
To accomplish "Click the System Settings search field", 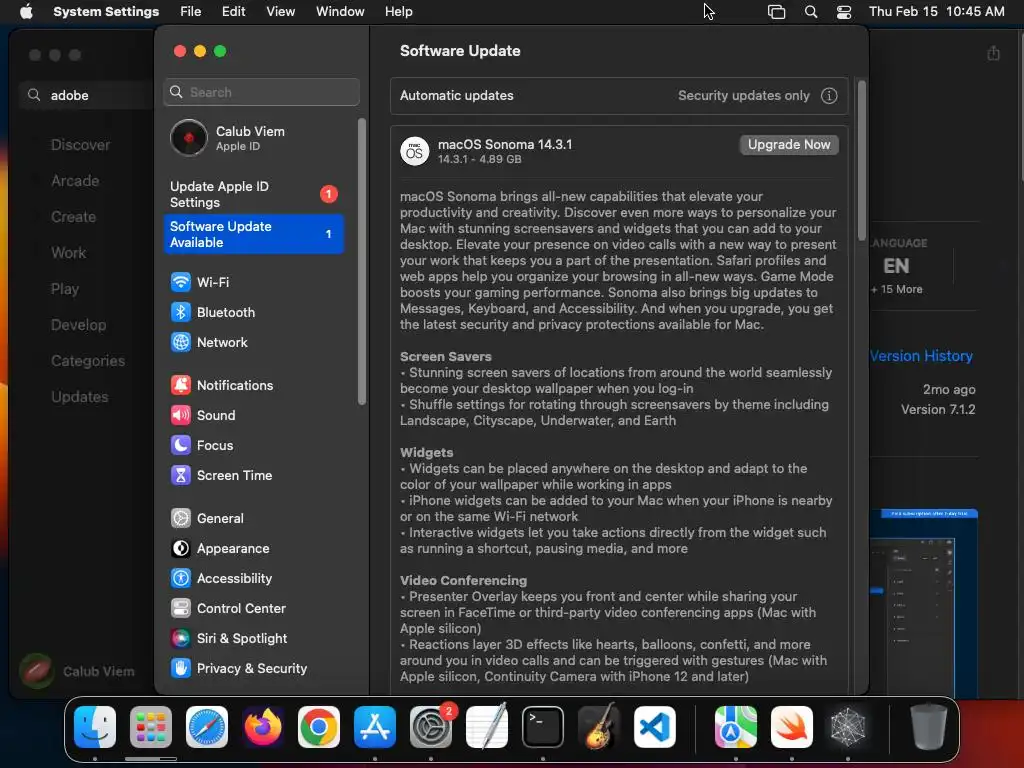I will click(261, 92).
